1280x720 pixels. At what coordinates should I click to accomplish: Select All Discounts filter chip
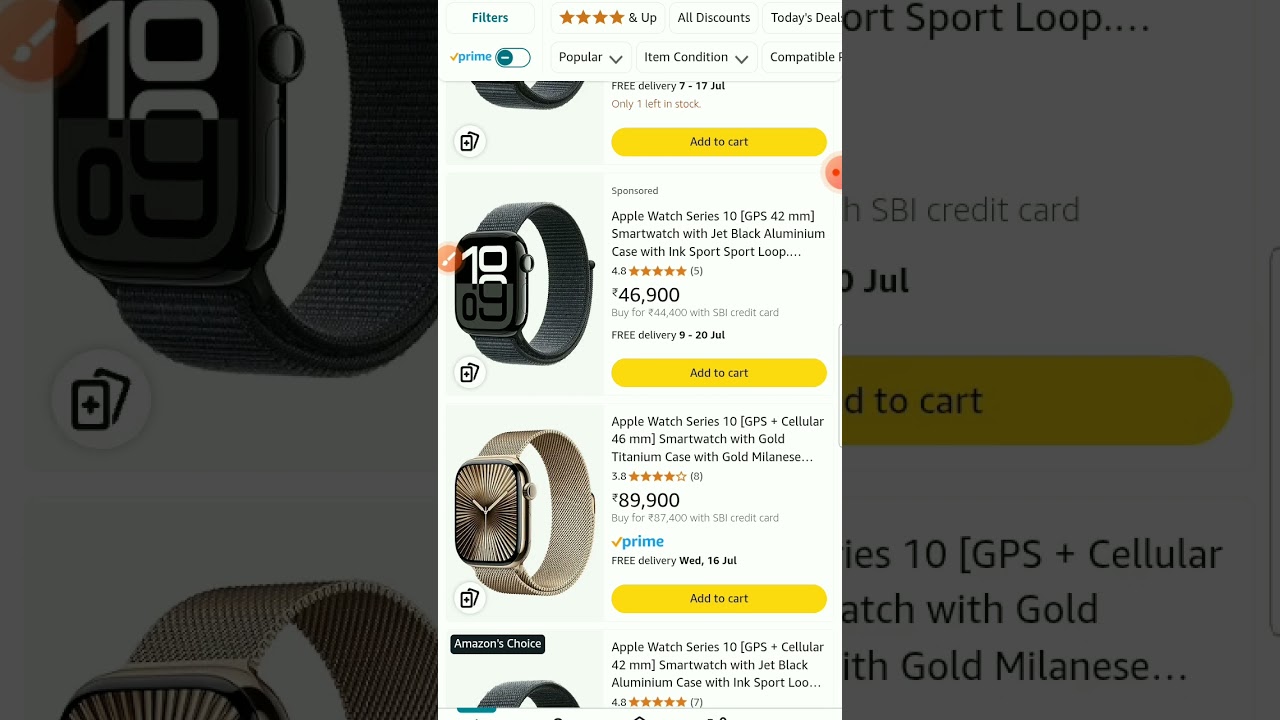click(x=713, y=18)
